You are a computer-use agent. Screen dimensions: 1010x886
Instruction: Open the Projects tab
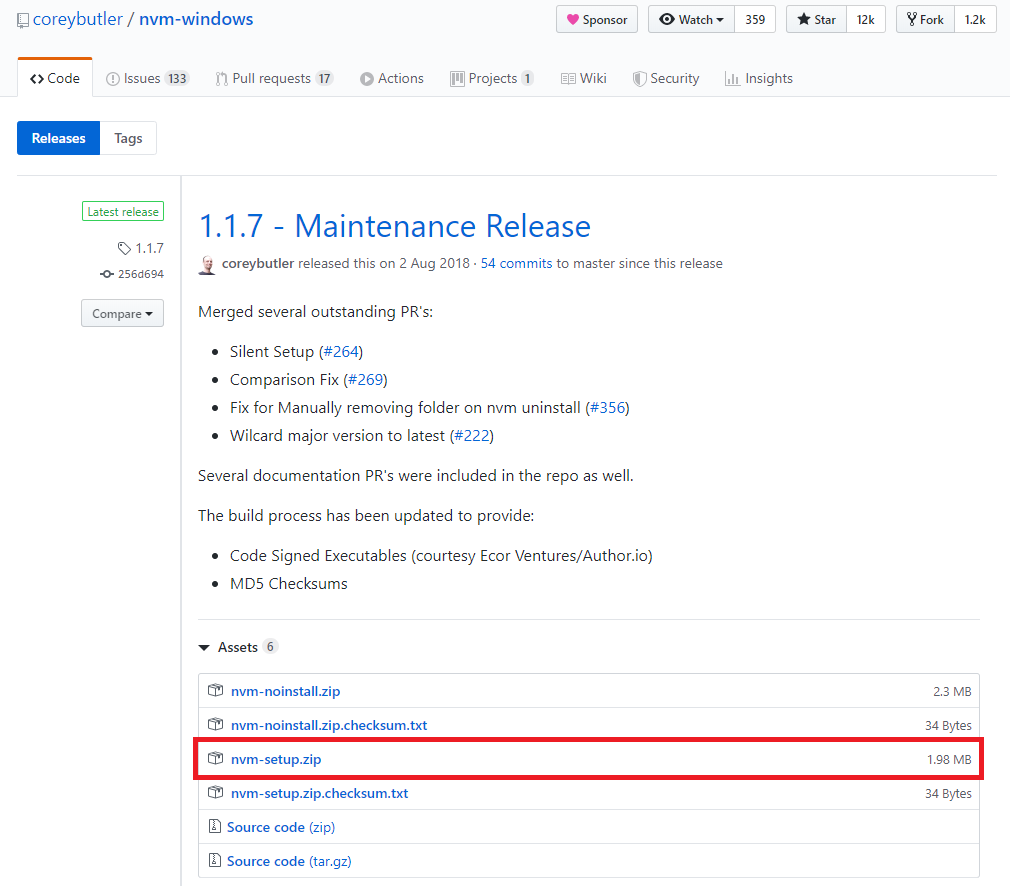point(492,79)
